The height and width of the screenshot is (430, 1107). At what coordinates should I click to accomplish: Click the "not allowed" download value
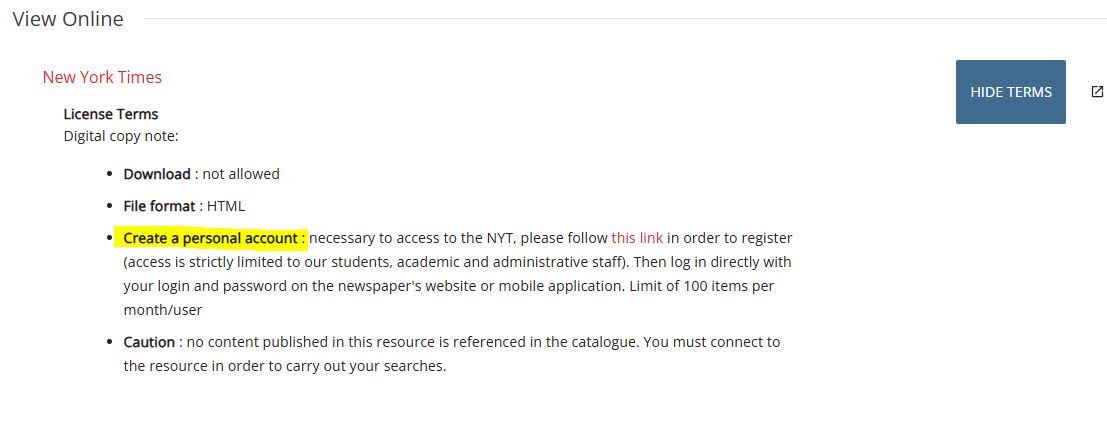(241, 174)
